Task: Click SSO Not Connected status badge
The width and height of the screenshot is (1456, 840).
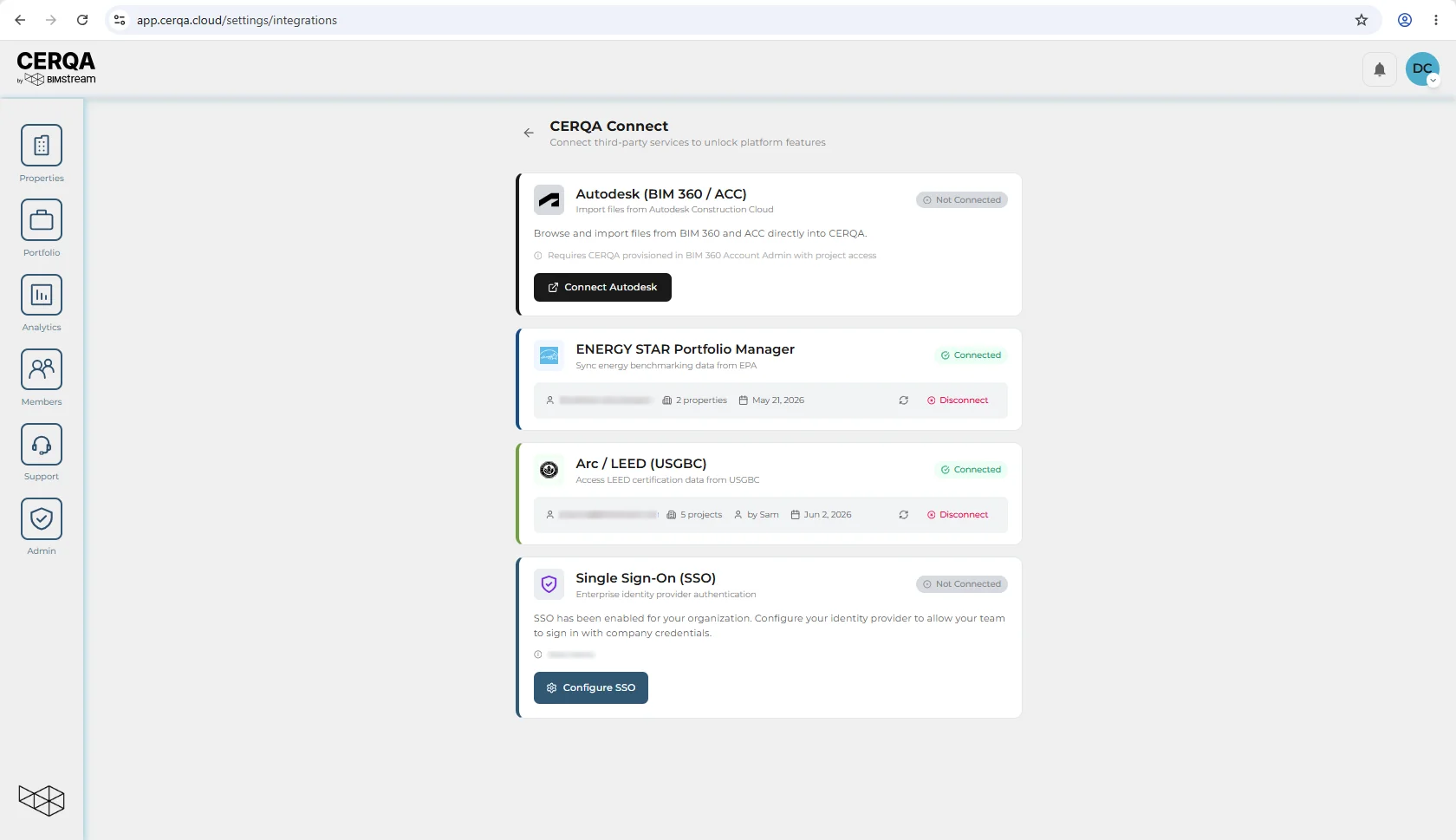Action: [962, 584]
